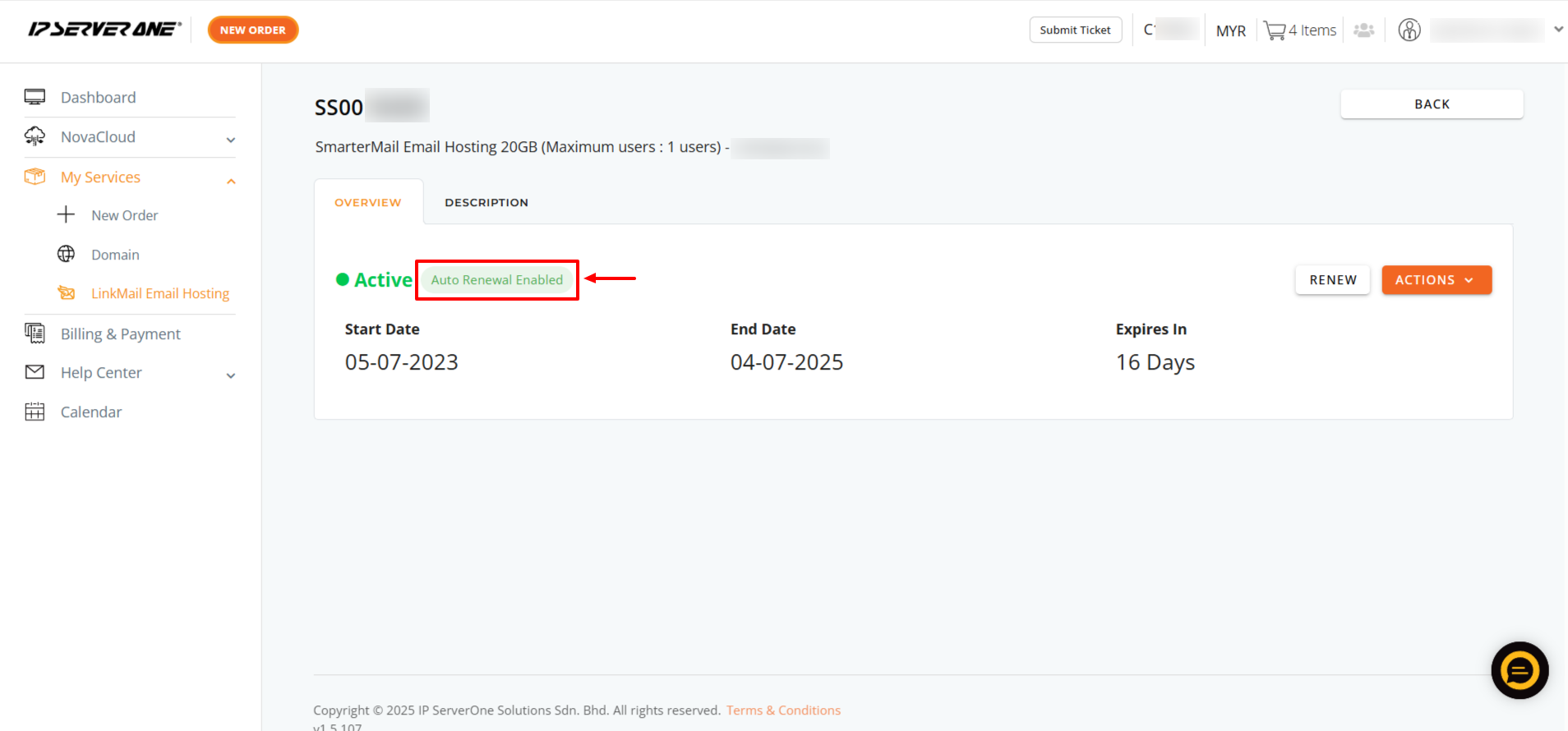Screen dimensions: 1568x731
Task: Open LinkMail Email Hosting page
Action: coord(160,293)
